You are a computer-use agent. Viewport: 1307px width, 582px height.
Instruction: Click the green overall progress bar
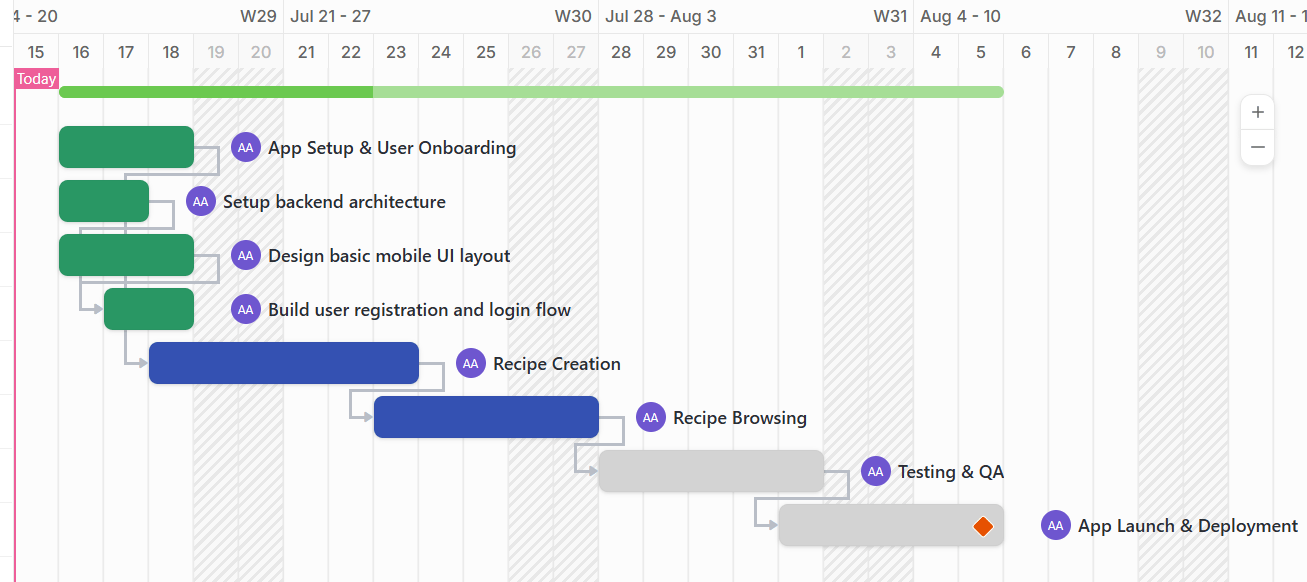tap(530, 92)
